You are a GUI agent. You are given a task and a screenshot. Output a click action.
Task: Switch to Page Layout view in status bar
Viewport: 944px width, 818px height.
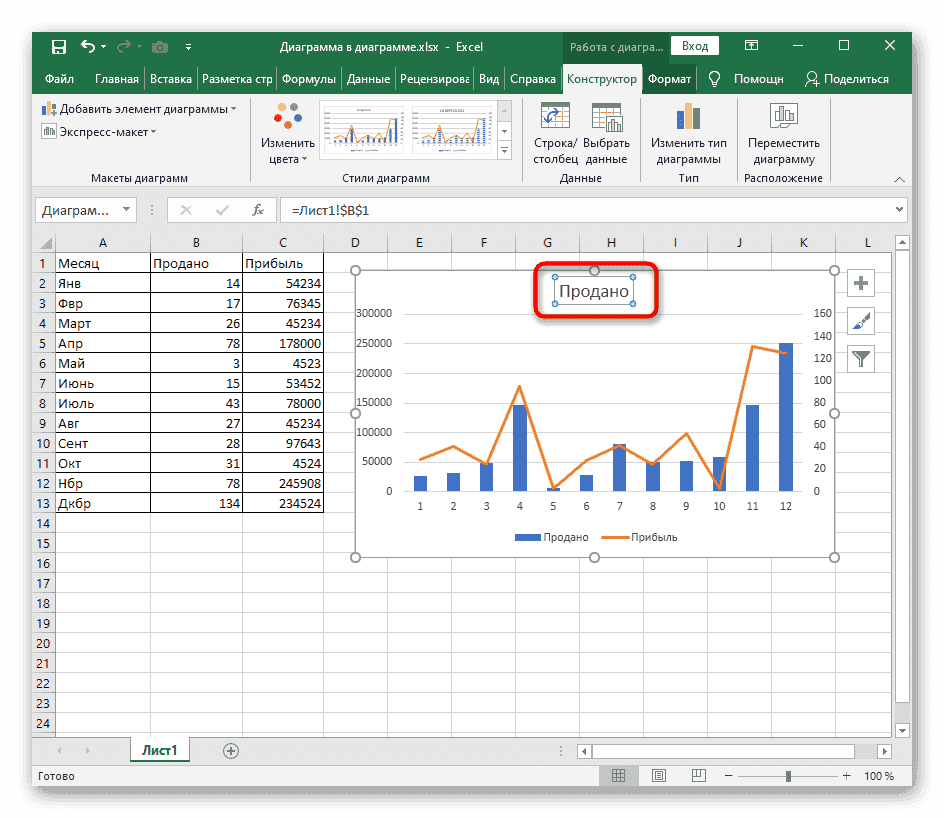point(657,776)
